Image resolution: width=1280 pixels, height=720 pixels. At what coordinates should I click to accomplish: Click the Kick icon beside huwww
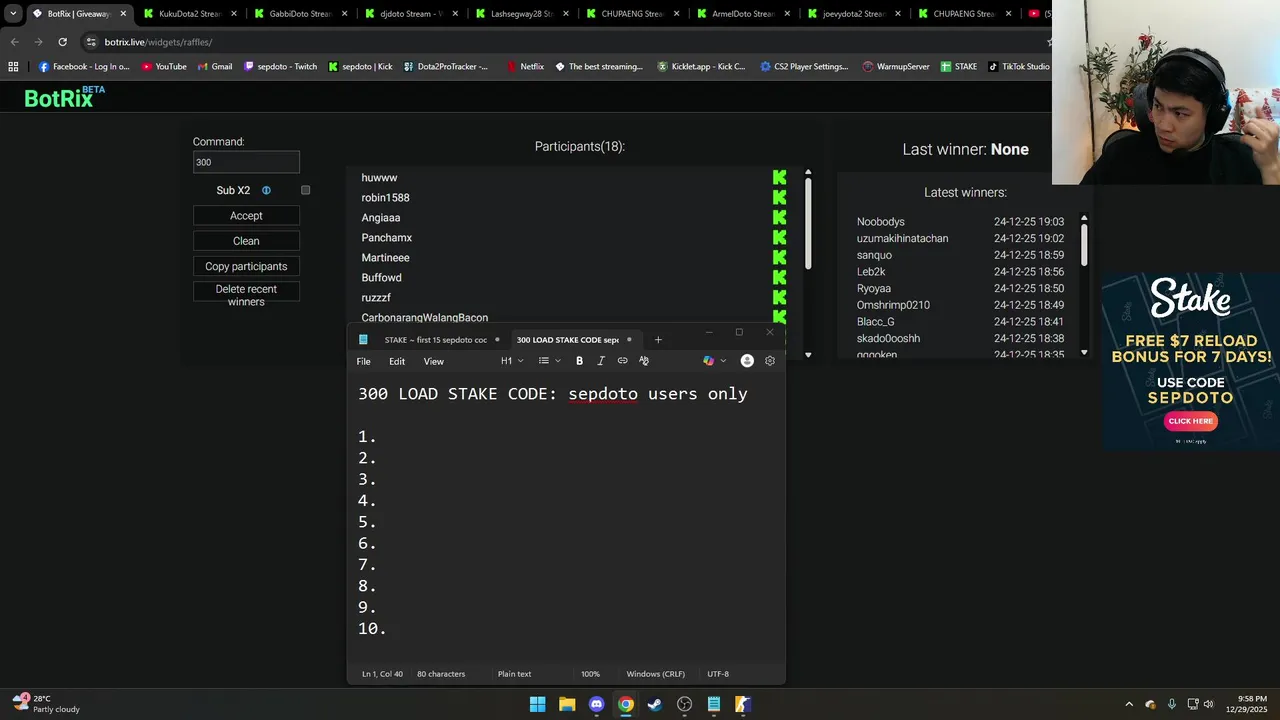click(779, 178)
